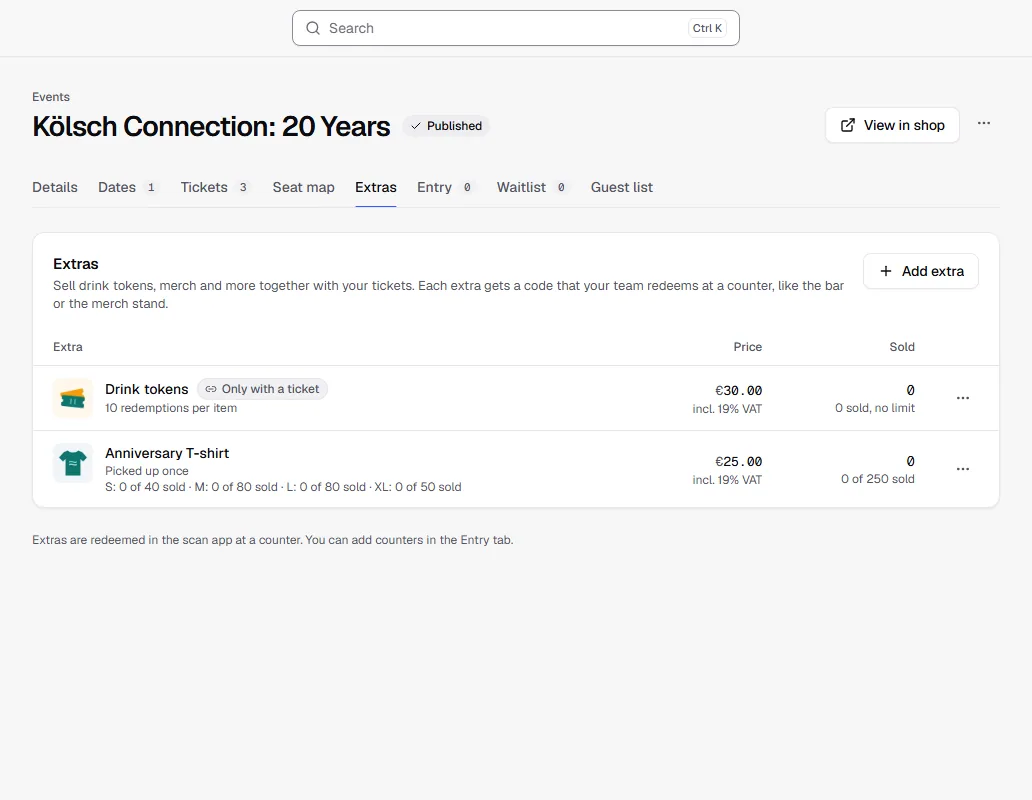
Task: Select the Drink tokens extra name
Action: point(147,389)
